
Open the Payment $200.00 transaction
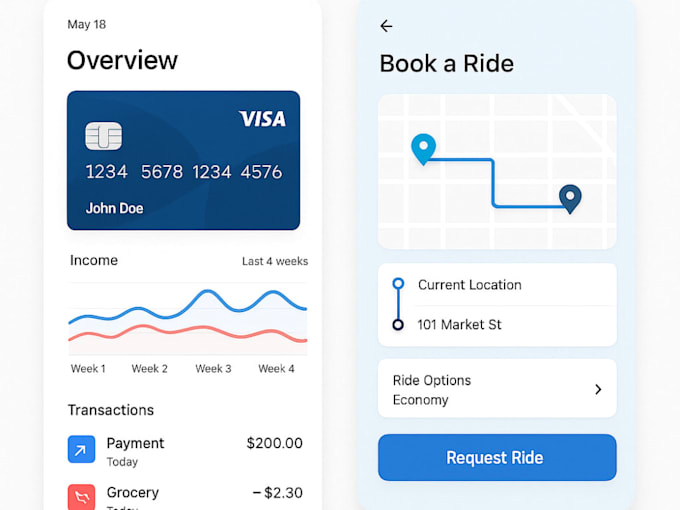[185, 451]
